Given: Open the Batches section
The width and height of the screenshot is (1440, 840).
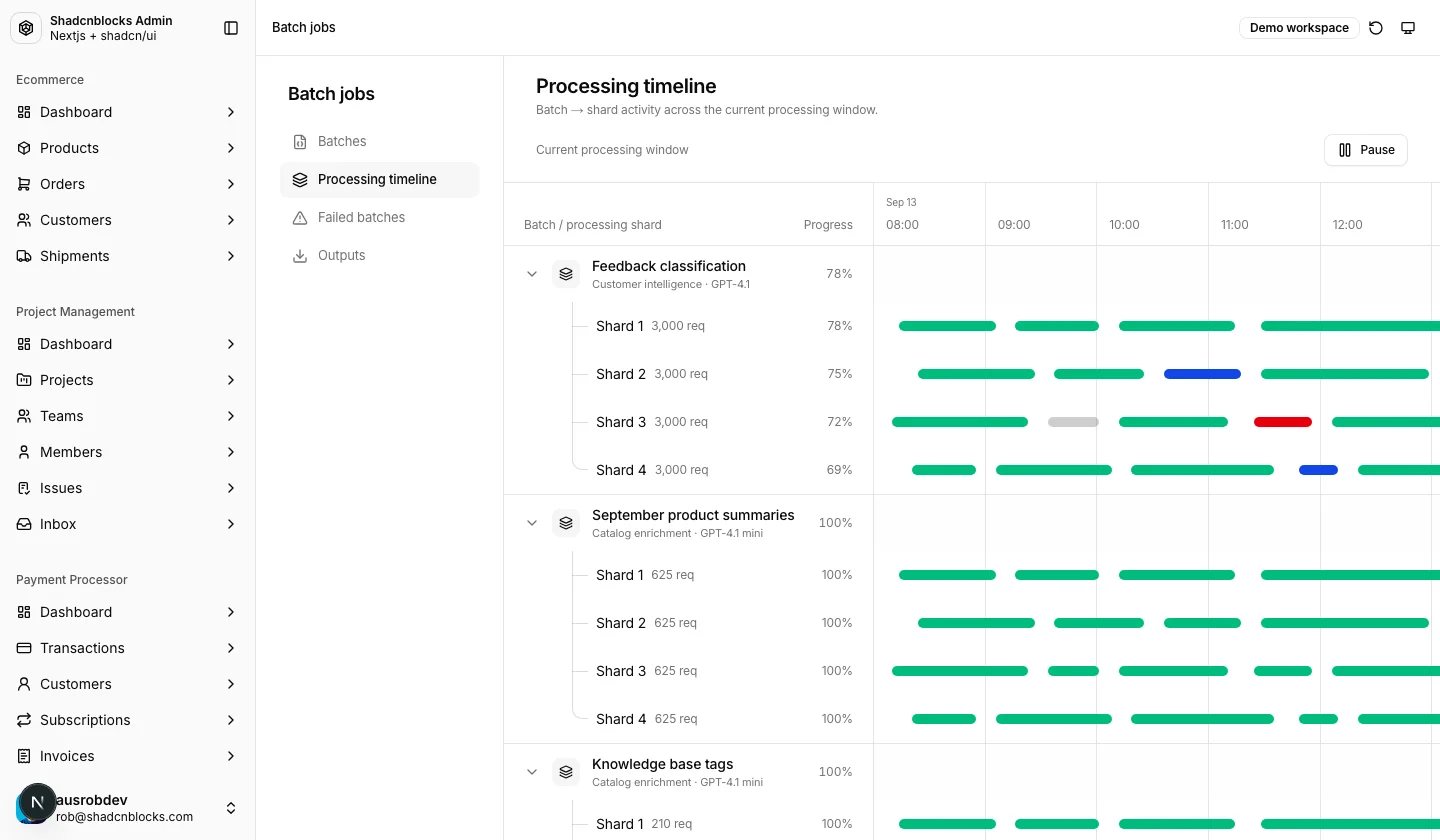Looking at the screenshot, I should click(x=380, y=142).
